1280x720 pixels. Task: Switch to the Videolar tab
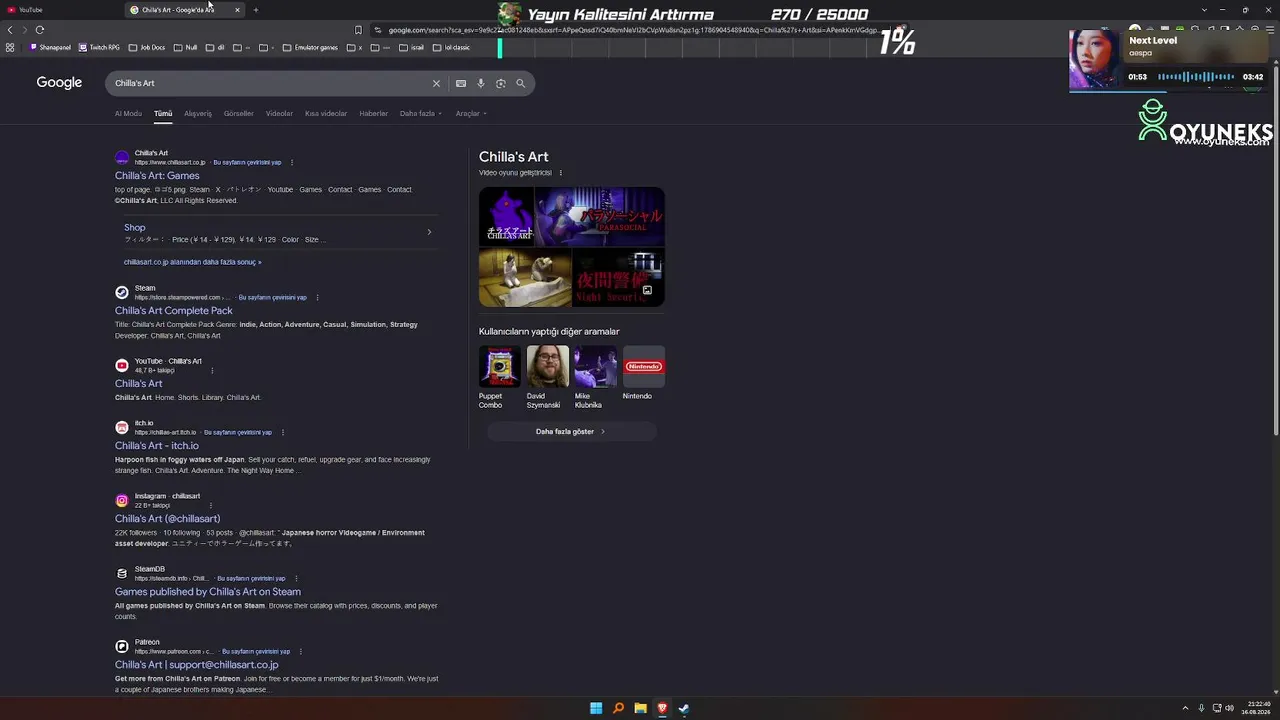click(279, 113)
